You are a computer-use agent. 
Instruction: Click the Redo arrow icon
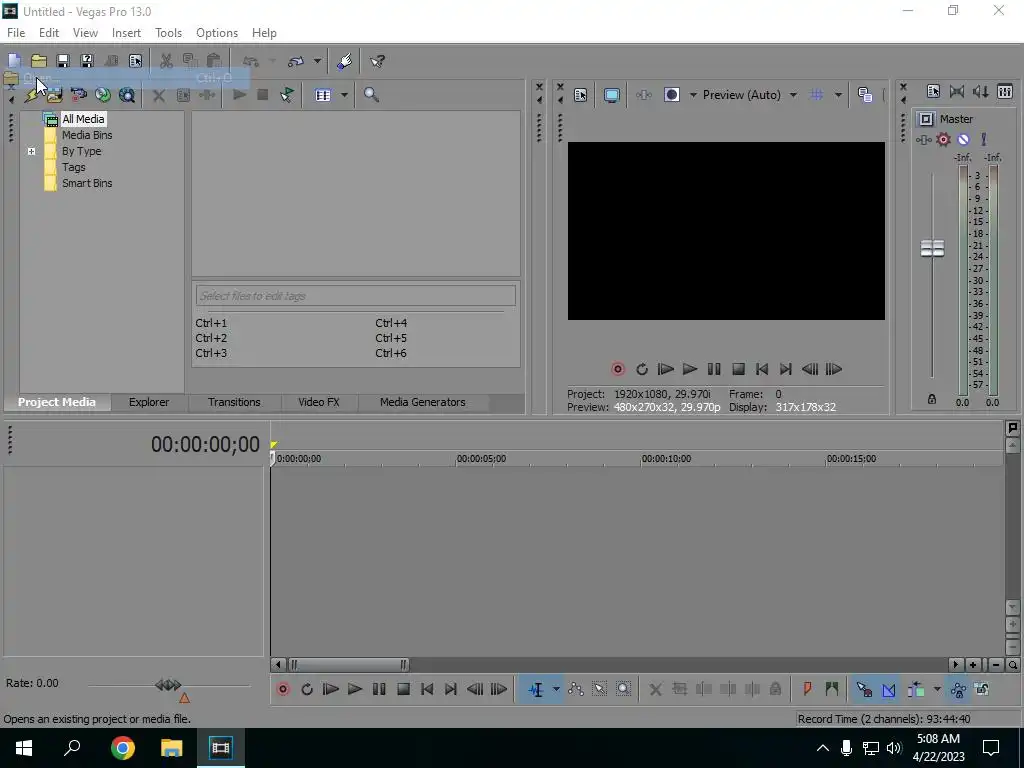point(296,61)
